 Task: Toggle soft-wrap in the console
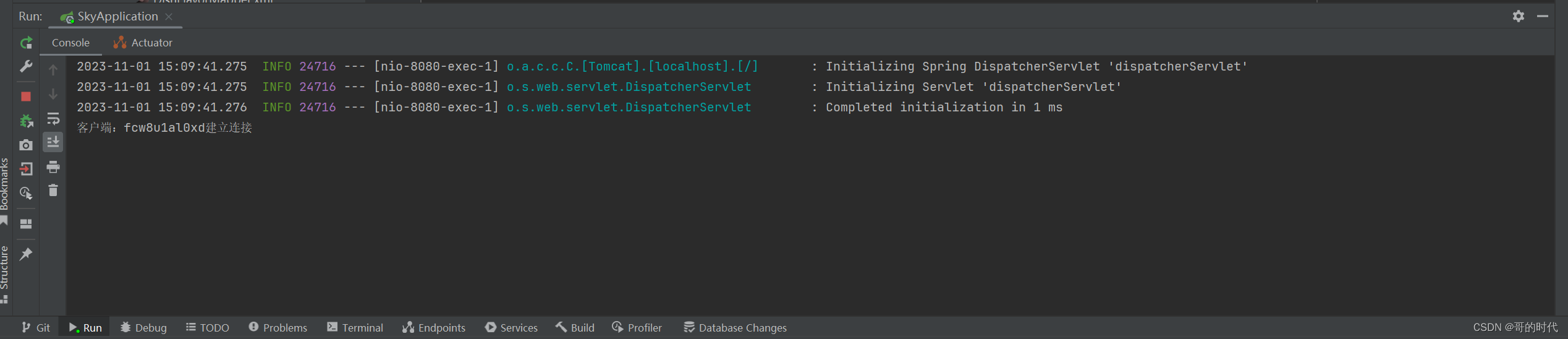tap(53, 119)
